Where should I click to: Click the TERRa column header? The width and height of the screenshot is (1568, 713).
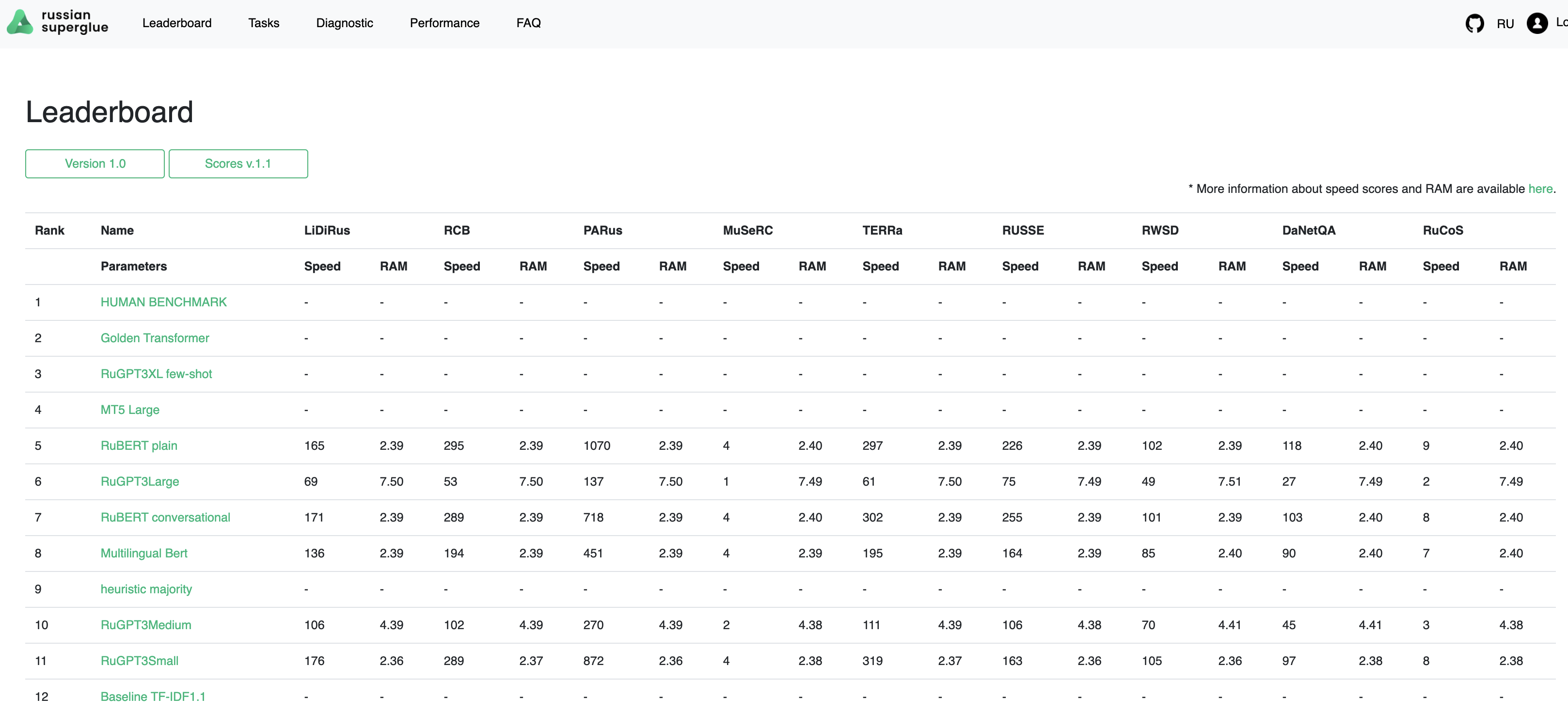(x=882, y=231)
